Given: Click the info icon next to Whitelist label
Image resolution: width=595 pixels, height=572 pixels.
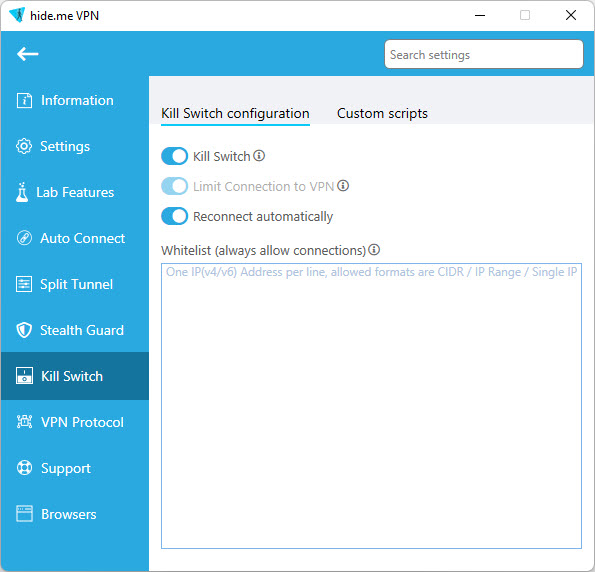Looking at the screenshot, I should [x=374, y=250].
